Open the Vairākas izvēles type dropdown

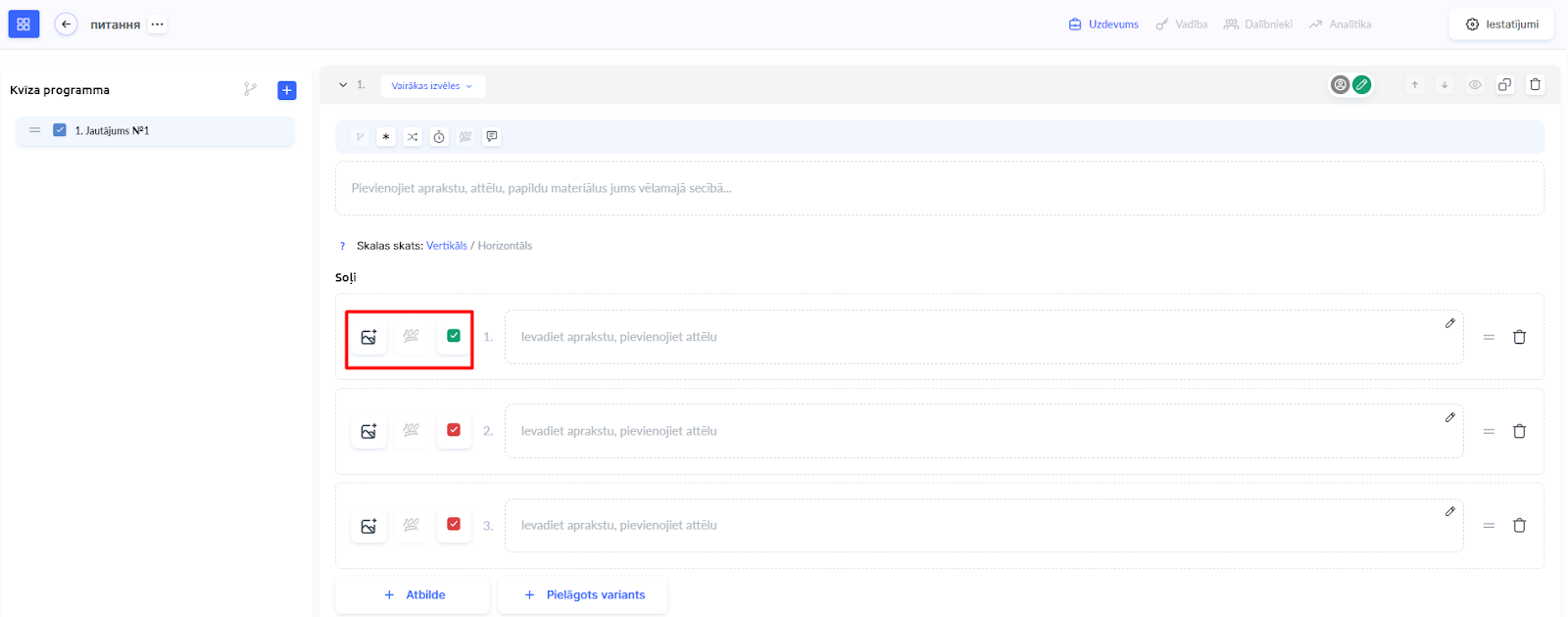(x=432, y=86)
